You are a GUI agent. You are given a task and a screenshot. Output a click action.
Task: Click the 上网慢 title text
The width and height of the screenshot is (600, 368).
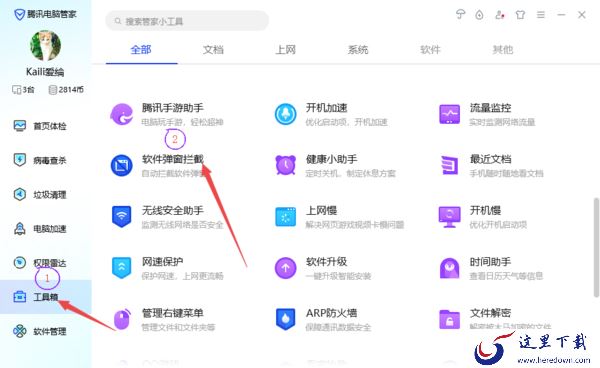coord(321,210)
